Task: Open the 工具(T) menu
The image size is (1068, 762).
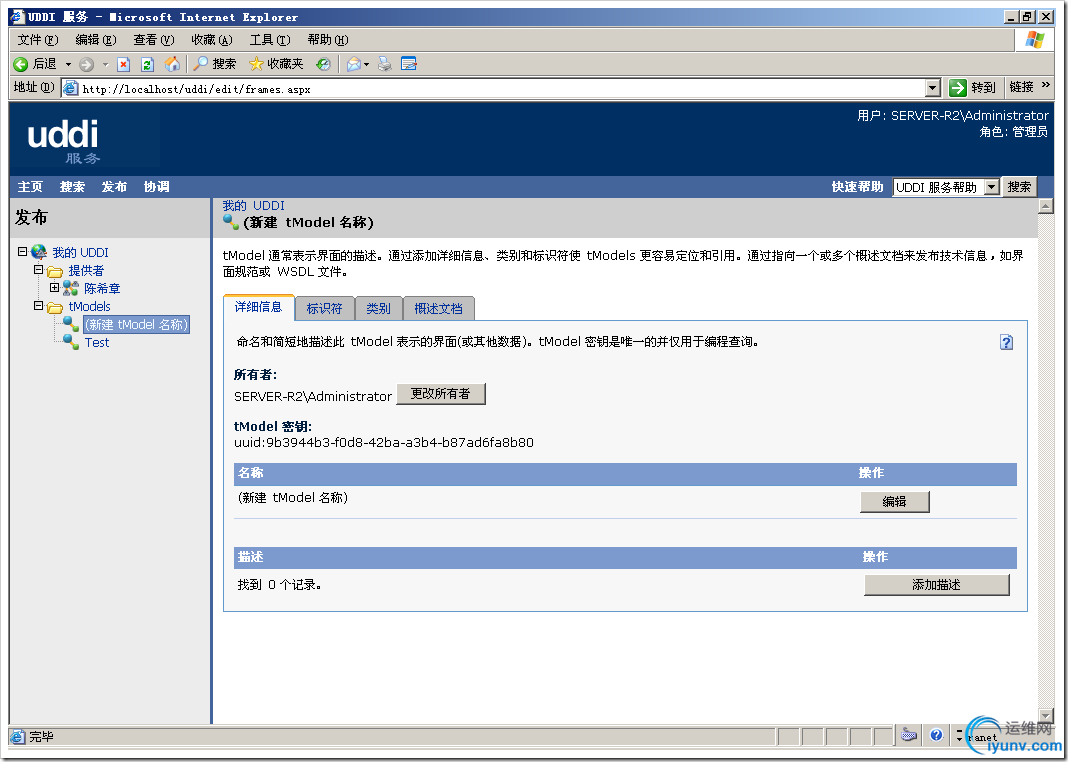Action: tap(270, 40)
